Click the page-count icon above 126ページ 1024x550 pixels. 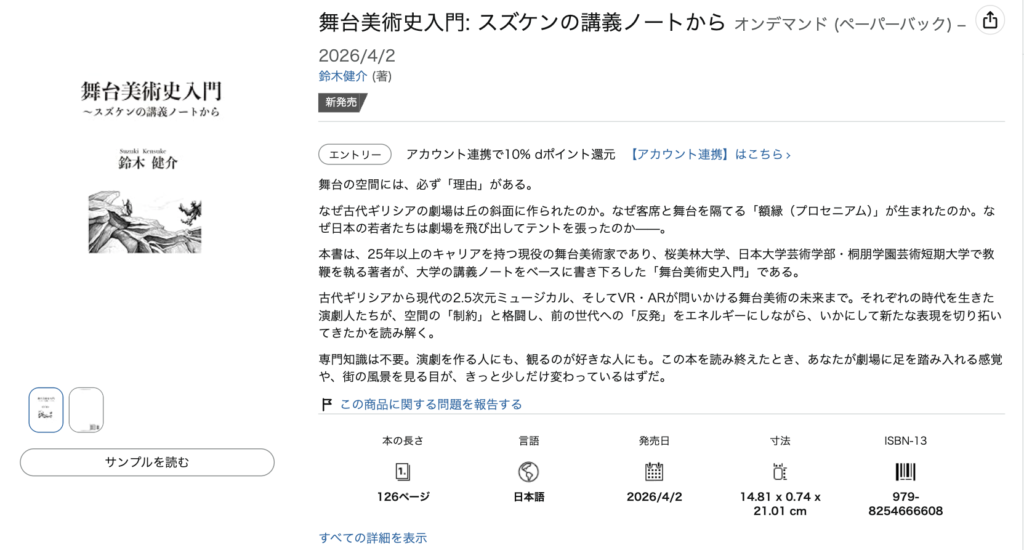[403, 471]
